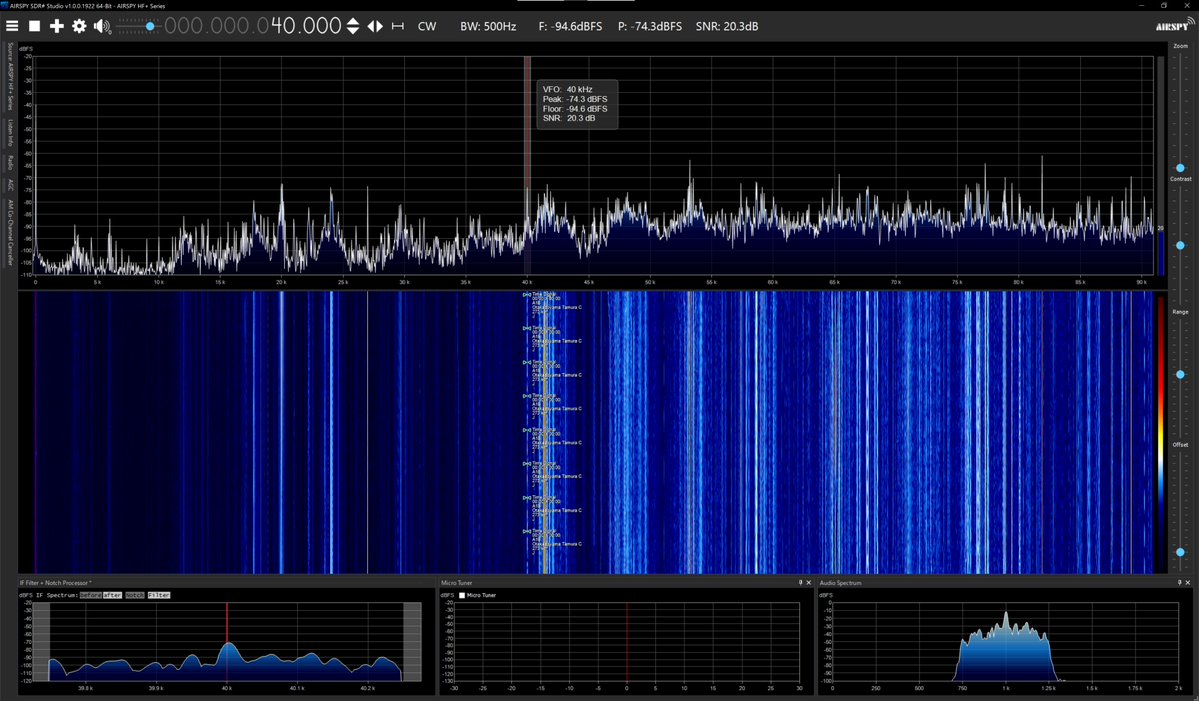The height and width of the screenshot is (701, 1199).
Task: Open the hamburger main menu
Action: pos(11,26)
